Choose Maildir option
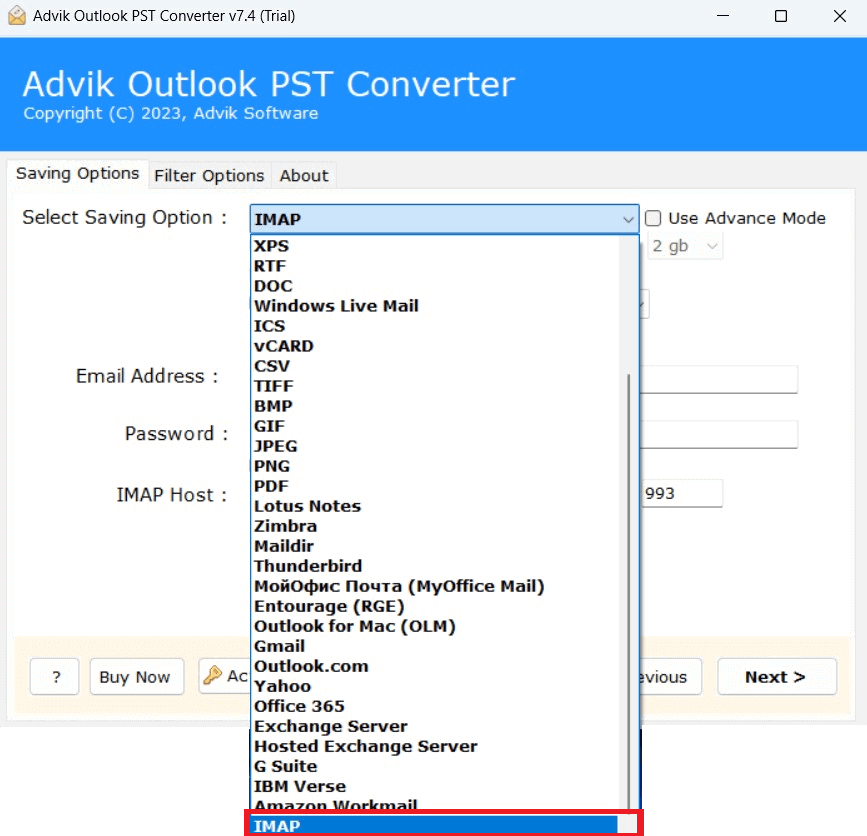 435,546
